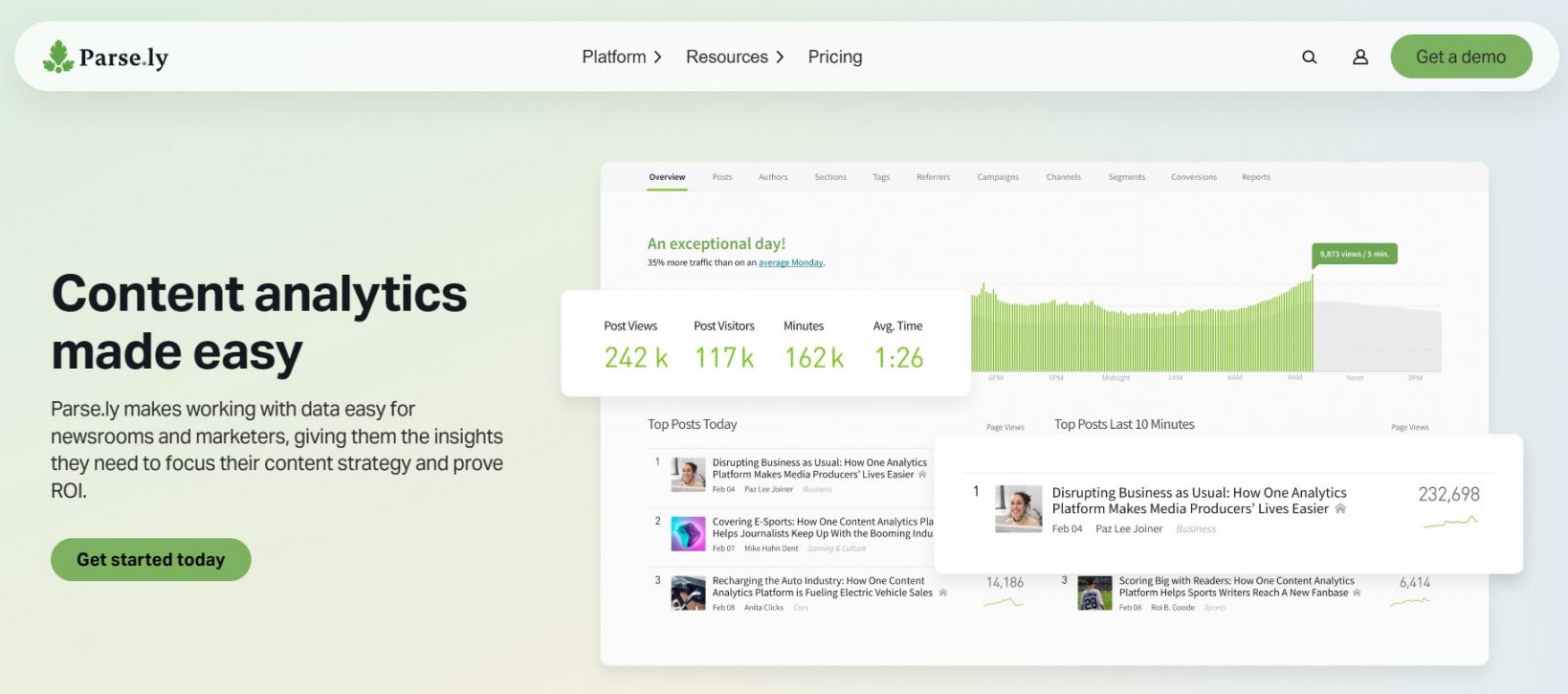Click author name "Roi B. Goode"
The width and height of the screenshot is (1568, 694).
tap(1173, 608)
